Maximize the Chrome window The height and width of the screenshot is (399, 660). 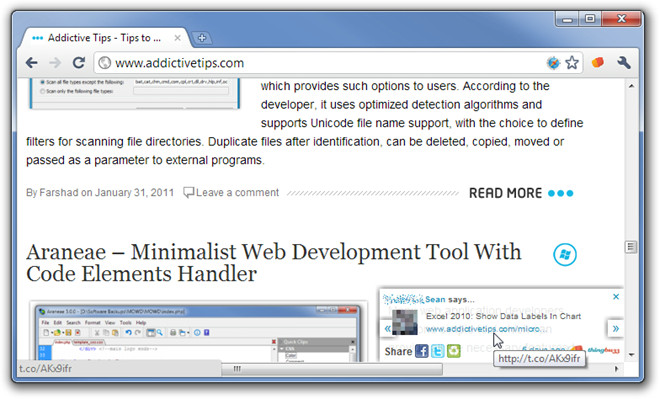pos(590,19)
